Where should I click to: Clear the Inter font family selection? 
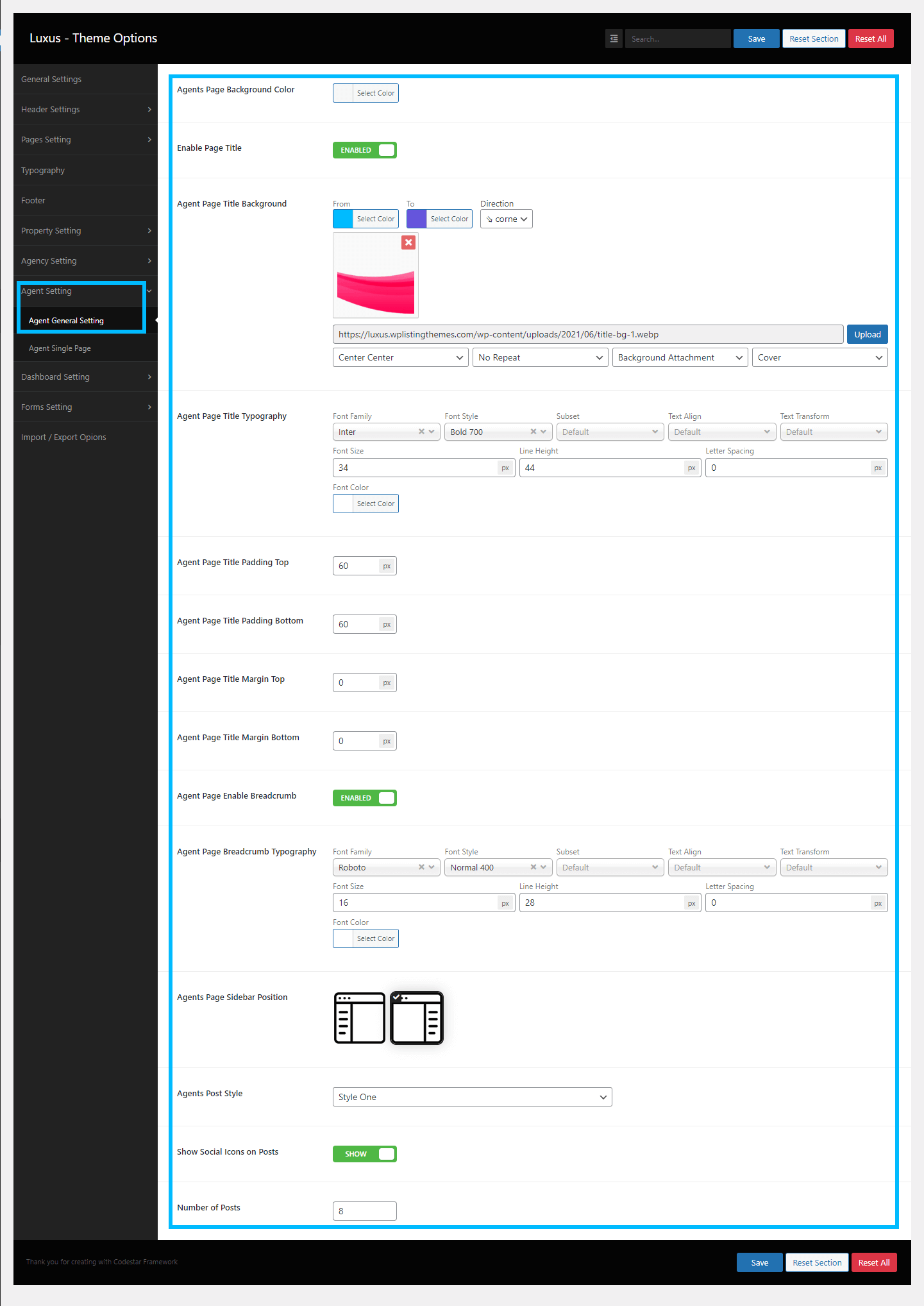coord(421,432)
